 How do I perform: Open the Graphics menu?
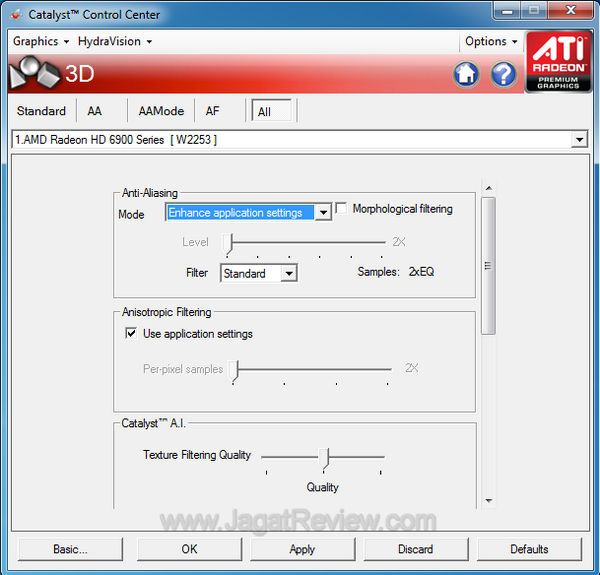40,42
